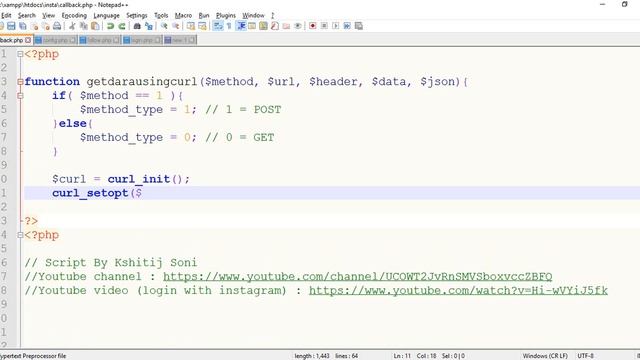Open the Language menu

107,16
